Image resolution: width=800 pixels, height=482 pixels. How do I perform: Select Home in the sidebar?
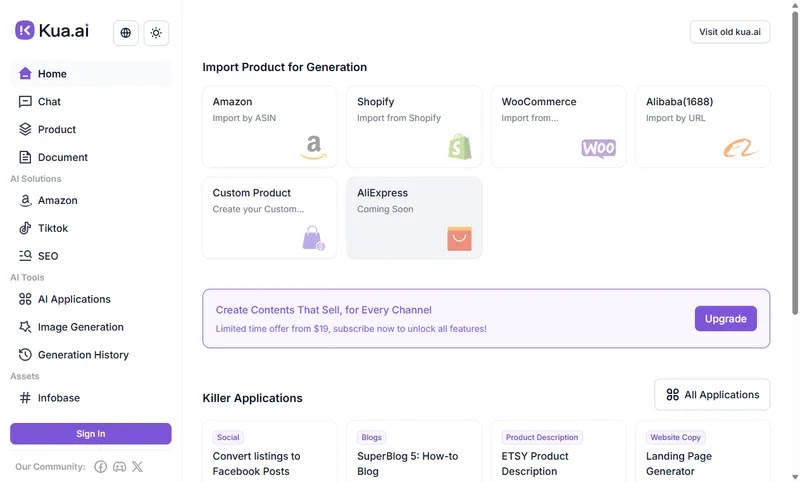click(x=91, y=73)
